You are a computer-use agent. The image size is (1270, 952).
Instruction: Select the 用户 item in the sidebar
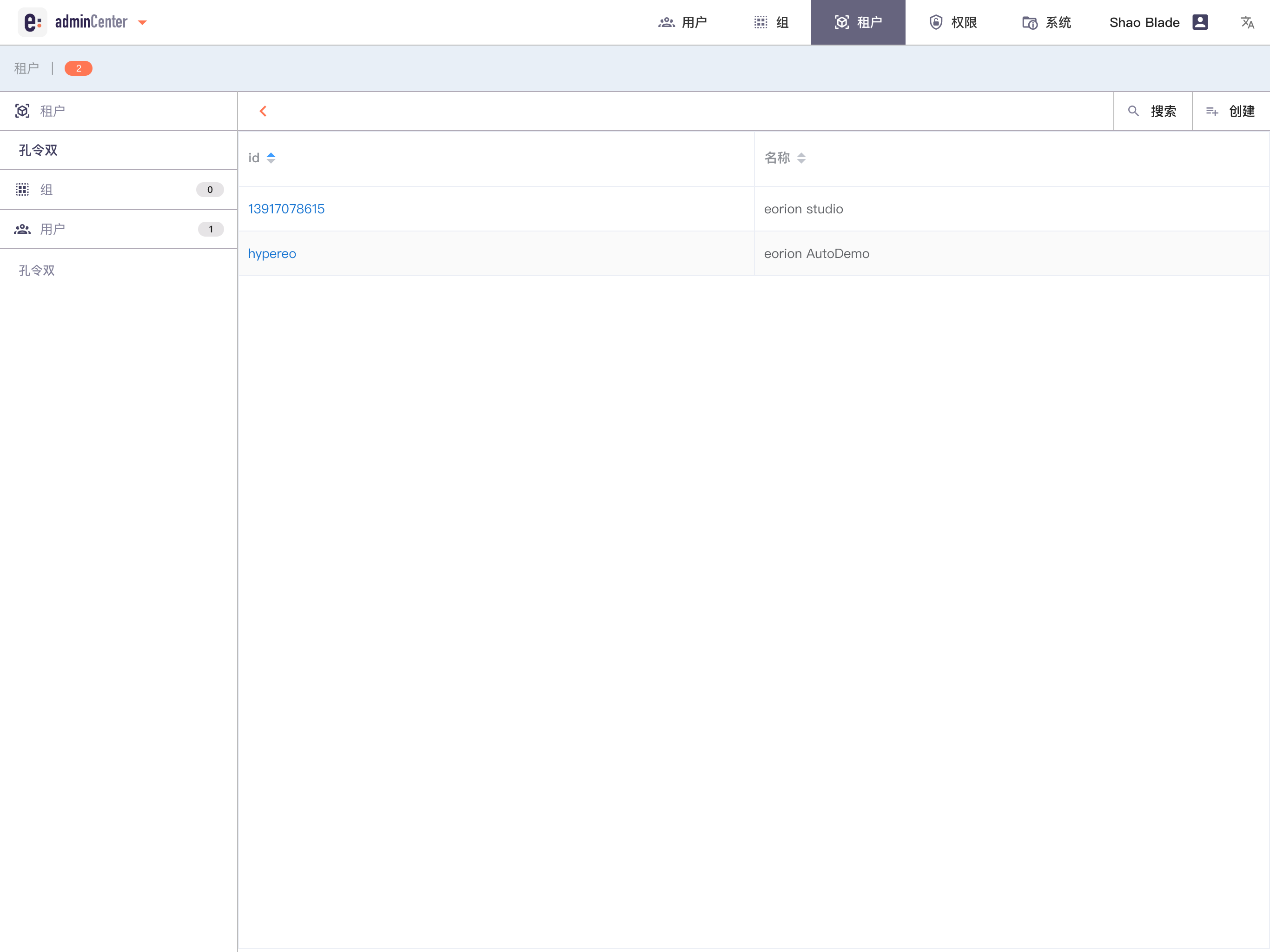[118, 229]
